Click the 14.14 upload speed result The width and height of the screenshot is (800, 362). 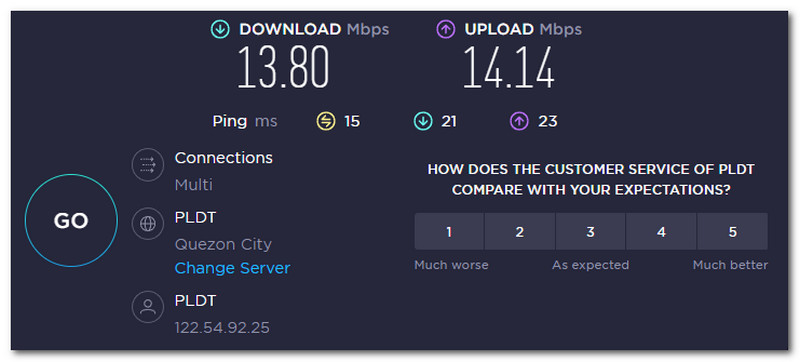tap(509, 67)
